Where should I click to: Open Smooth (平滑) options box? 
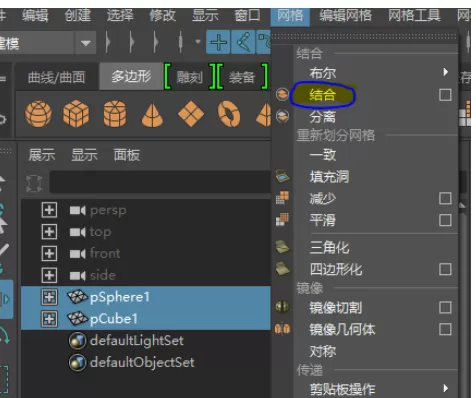tap(445, 220)
